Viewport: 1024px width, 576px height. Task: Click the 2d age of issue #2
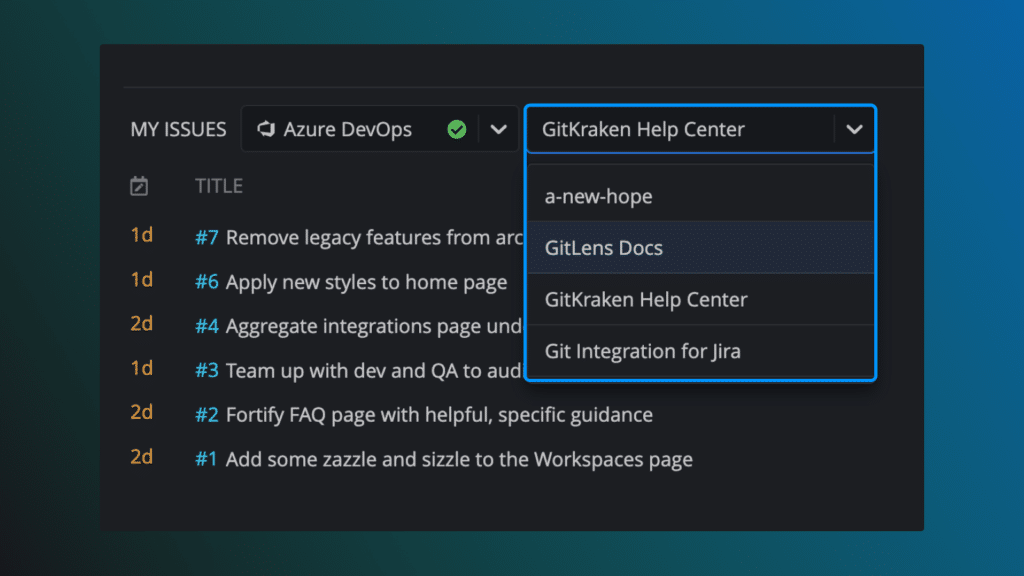[142, 412]
